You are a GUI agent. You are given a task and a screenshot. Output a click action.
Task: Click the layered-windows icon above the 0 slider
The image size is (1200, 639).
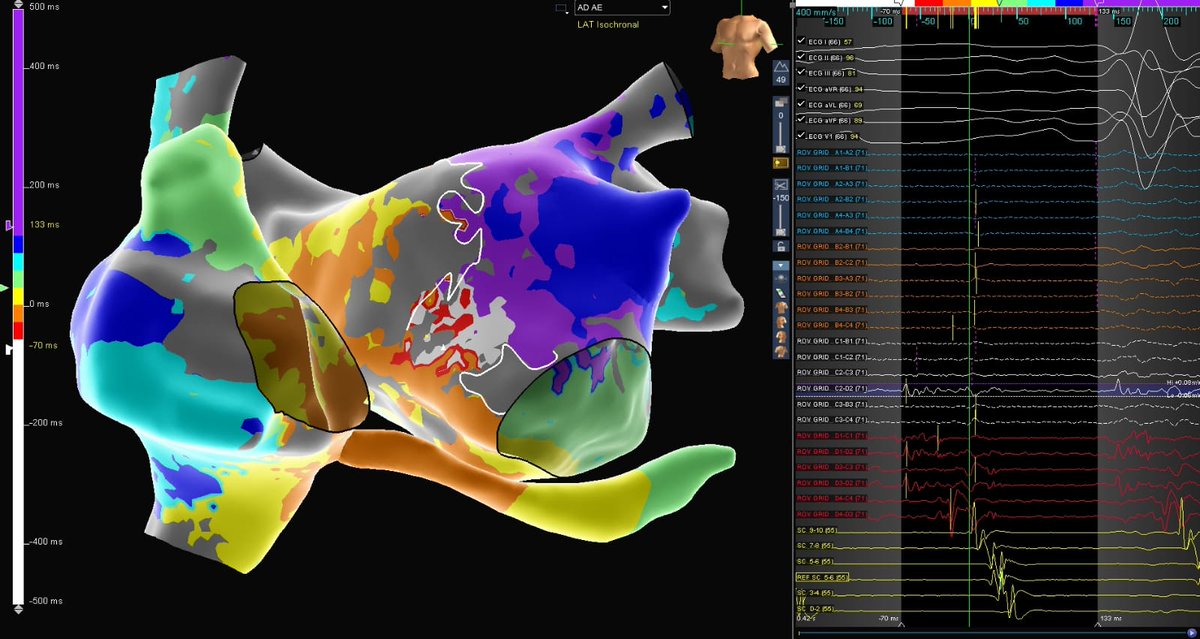[780, 102]
